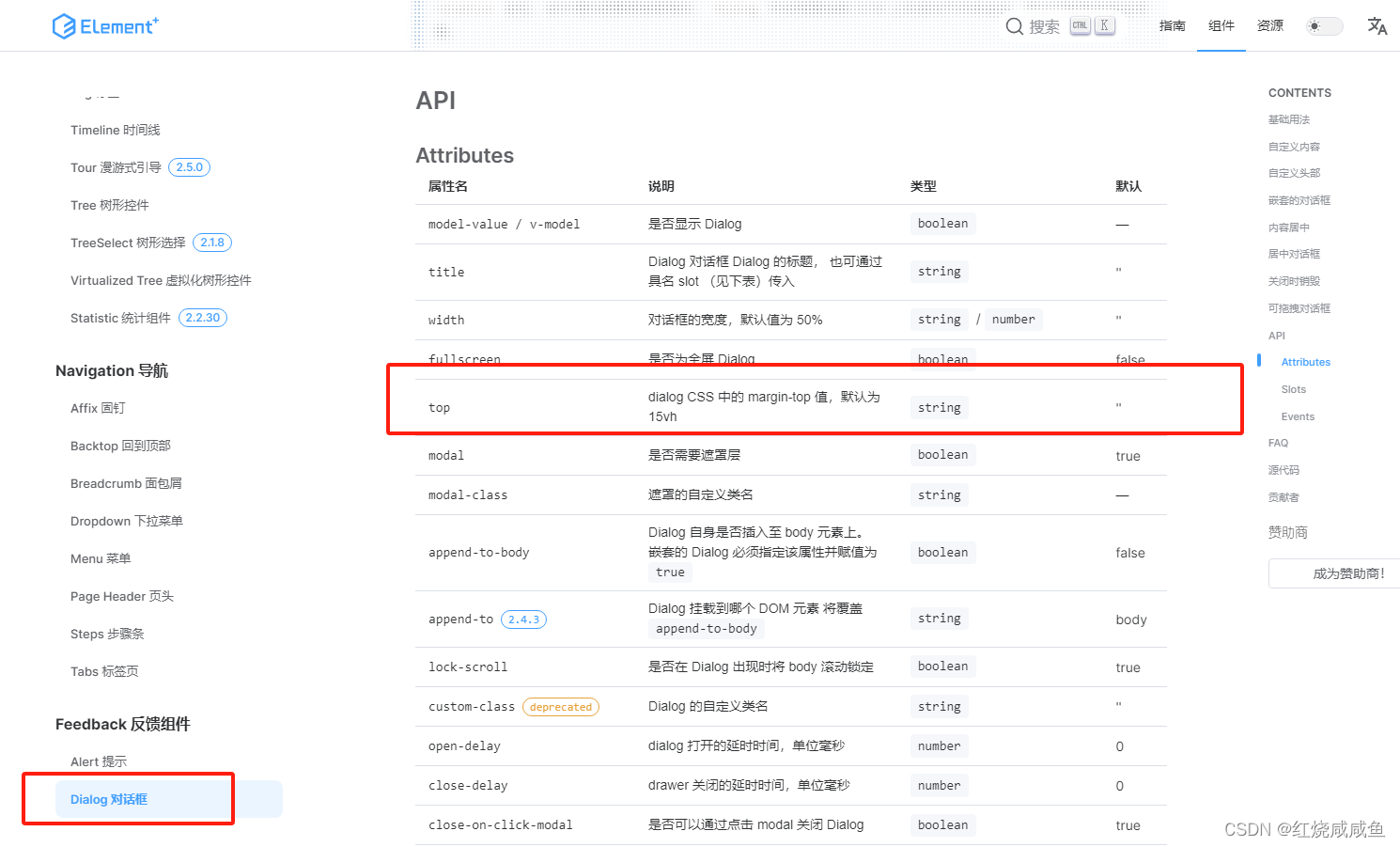The height and width of the screenshot is (847, 1400).
Task: Open Dropdown 下拉菜单 page
Action: click(x=127, y=521)
